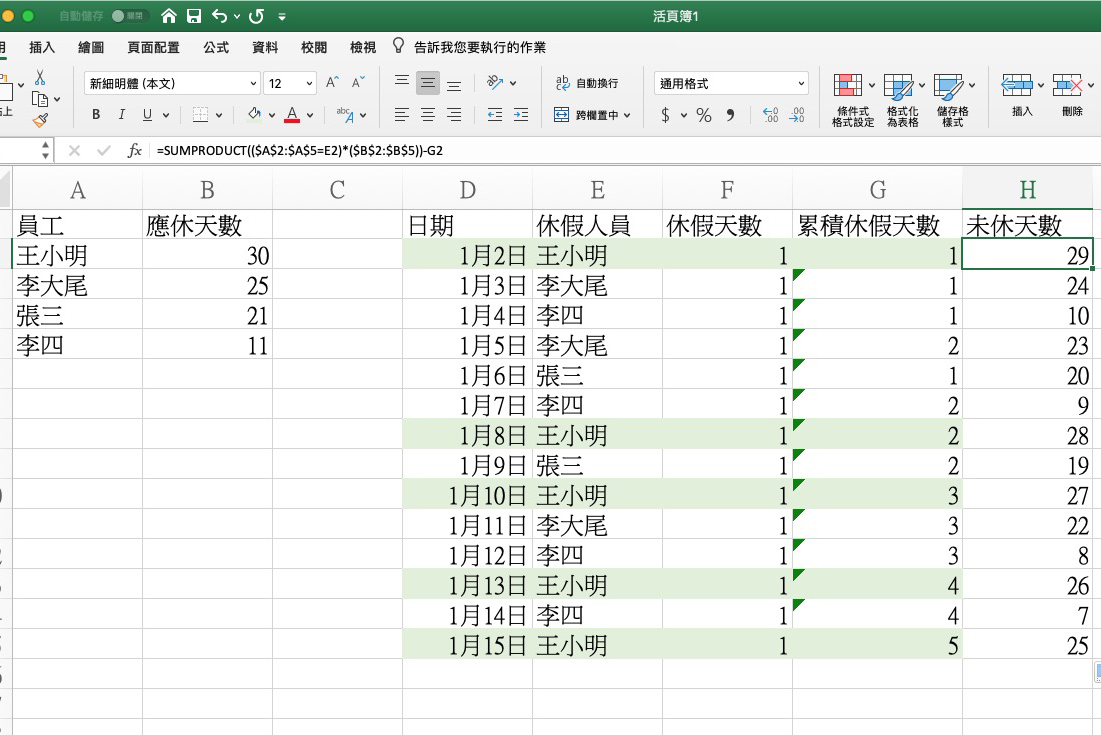Apply the percent style icon
1101x735 pixels.
point(702,113)
